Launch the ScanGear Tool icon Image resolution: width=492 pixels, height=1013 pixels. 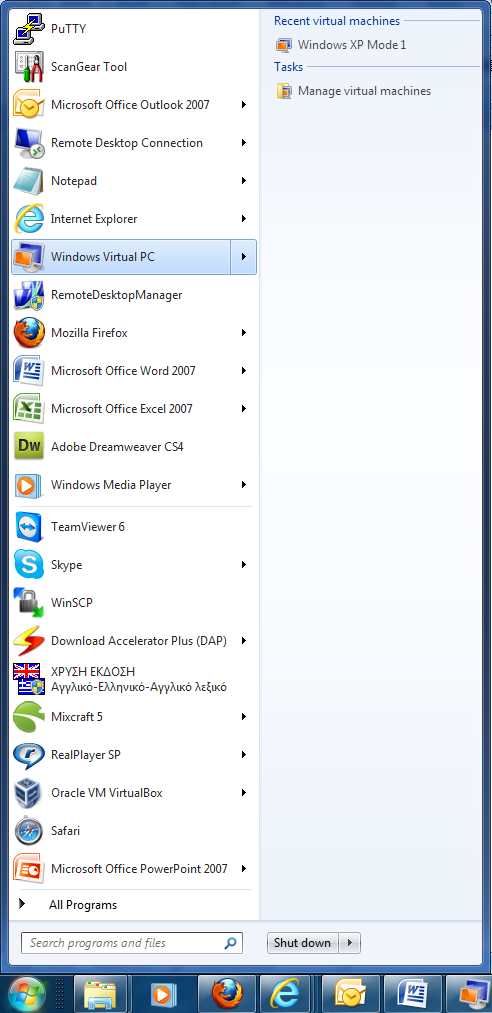click(x=29, y=67)
